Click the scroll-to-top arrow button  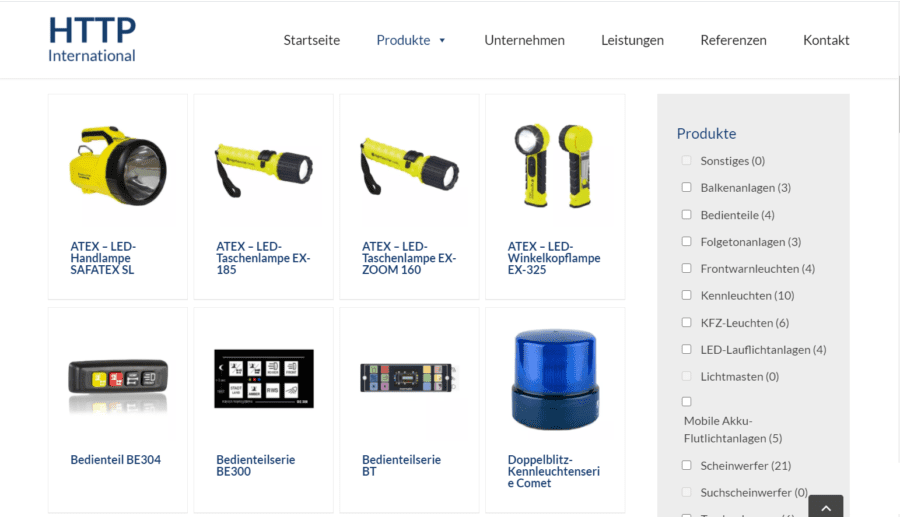825,507
